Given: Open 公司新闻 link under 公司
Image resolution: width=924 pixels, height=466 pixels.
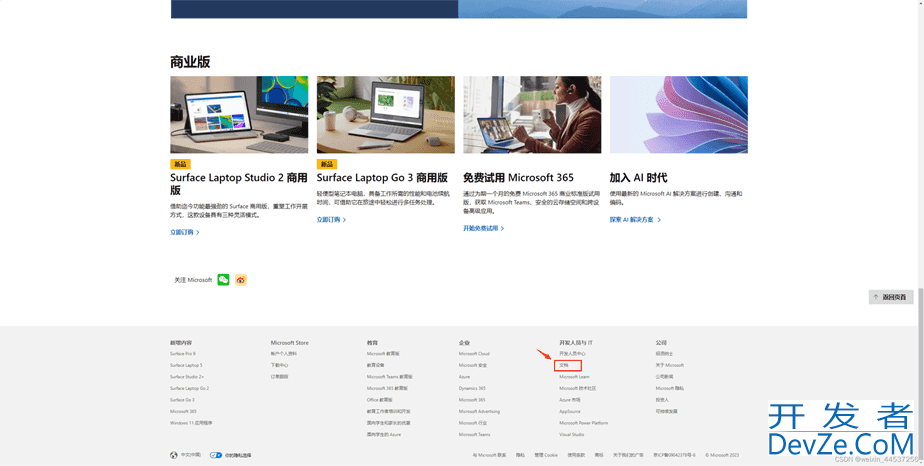Looking at the screenshot, I should [x=664, y=376].
